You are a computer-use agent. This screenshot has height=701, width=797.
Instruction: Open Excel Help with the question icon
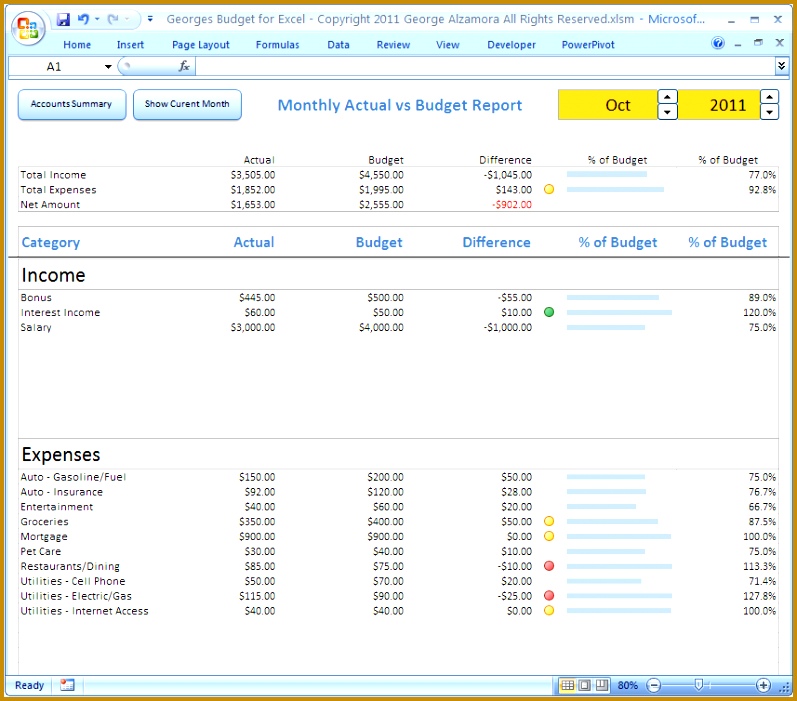coord(718,43)
